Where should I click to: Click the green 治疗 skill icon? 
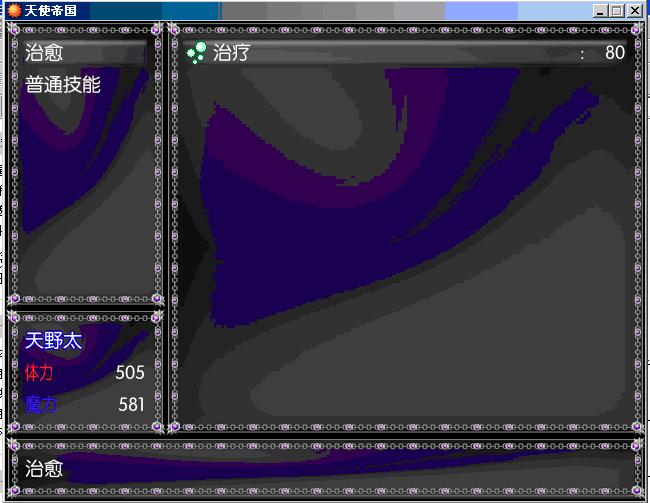pyautogui.click(x=196, y=53)
